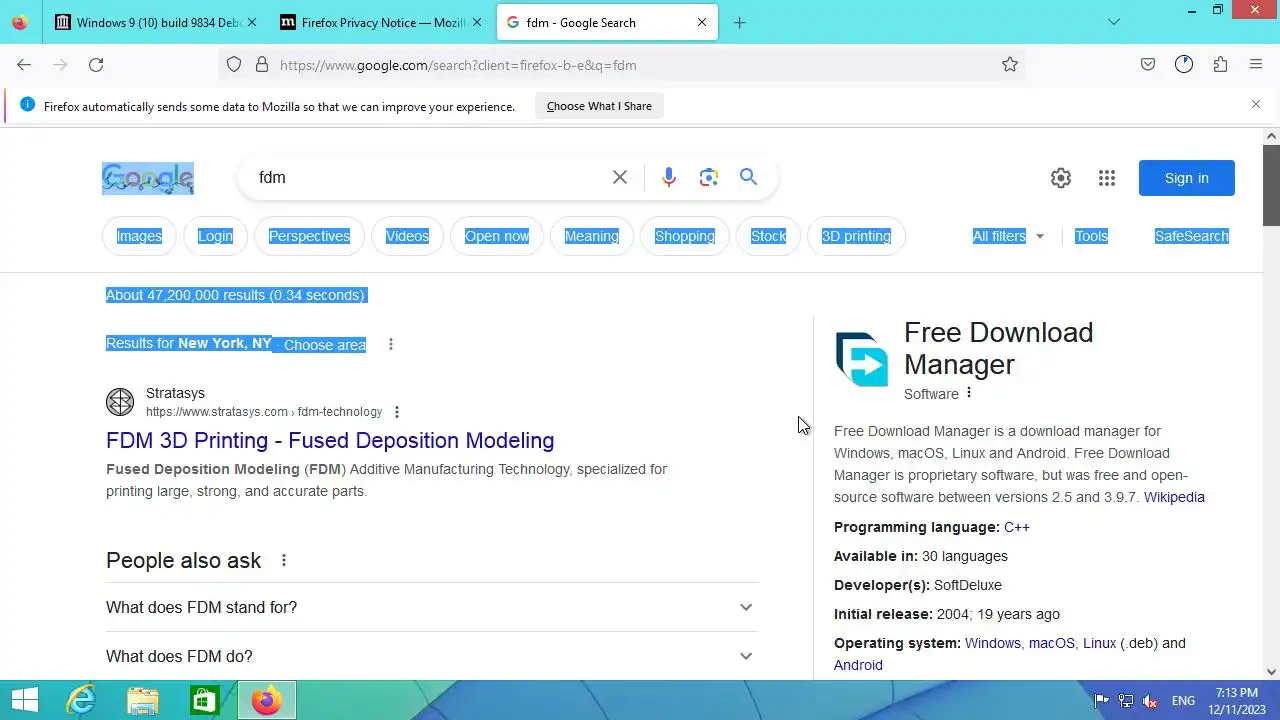Go back using the browser back arrow
The height and width of the screenshot is (720, 1280).
[x=24, y=65]
